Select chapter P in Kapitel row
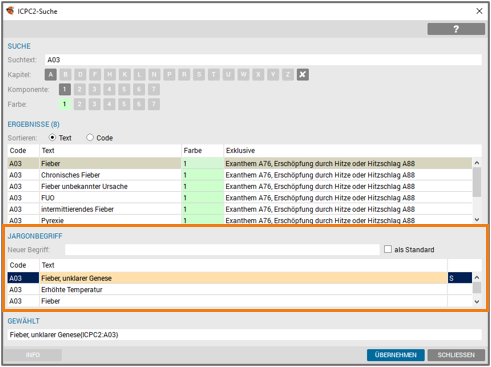 click(169, 74)
